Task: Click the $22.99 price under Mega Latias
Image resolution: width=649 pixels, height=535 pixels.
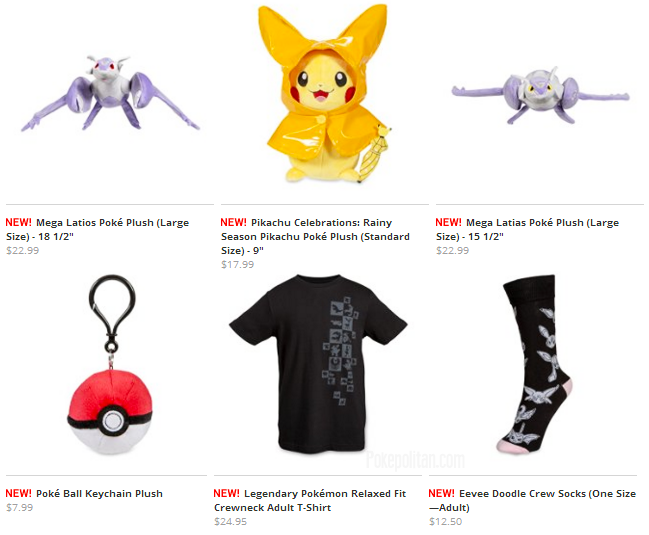Action: [452, 250]
